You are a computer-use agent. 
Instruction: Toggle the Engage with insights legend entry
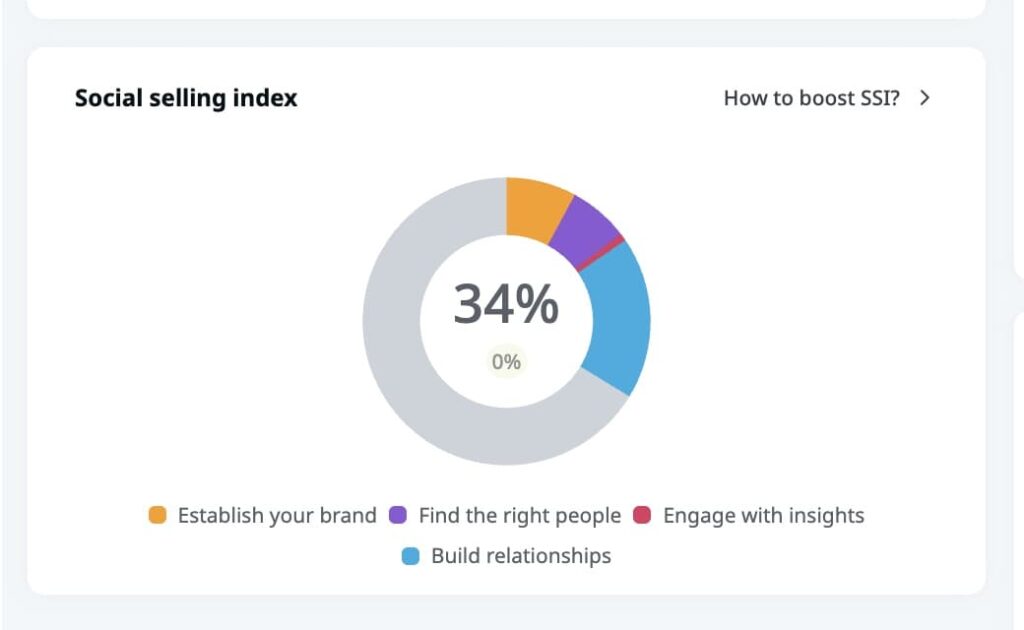[x=763, y=515]
